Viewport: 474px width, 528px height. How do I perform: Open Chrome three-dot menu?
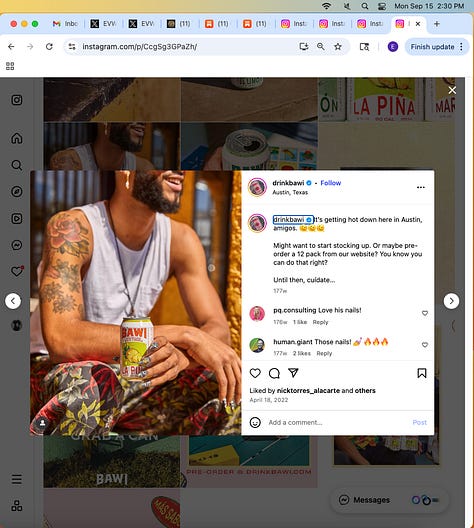tap(461, 46)
